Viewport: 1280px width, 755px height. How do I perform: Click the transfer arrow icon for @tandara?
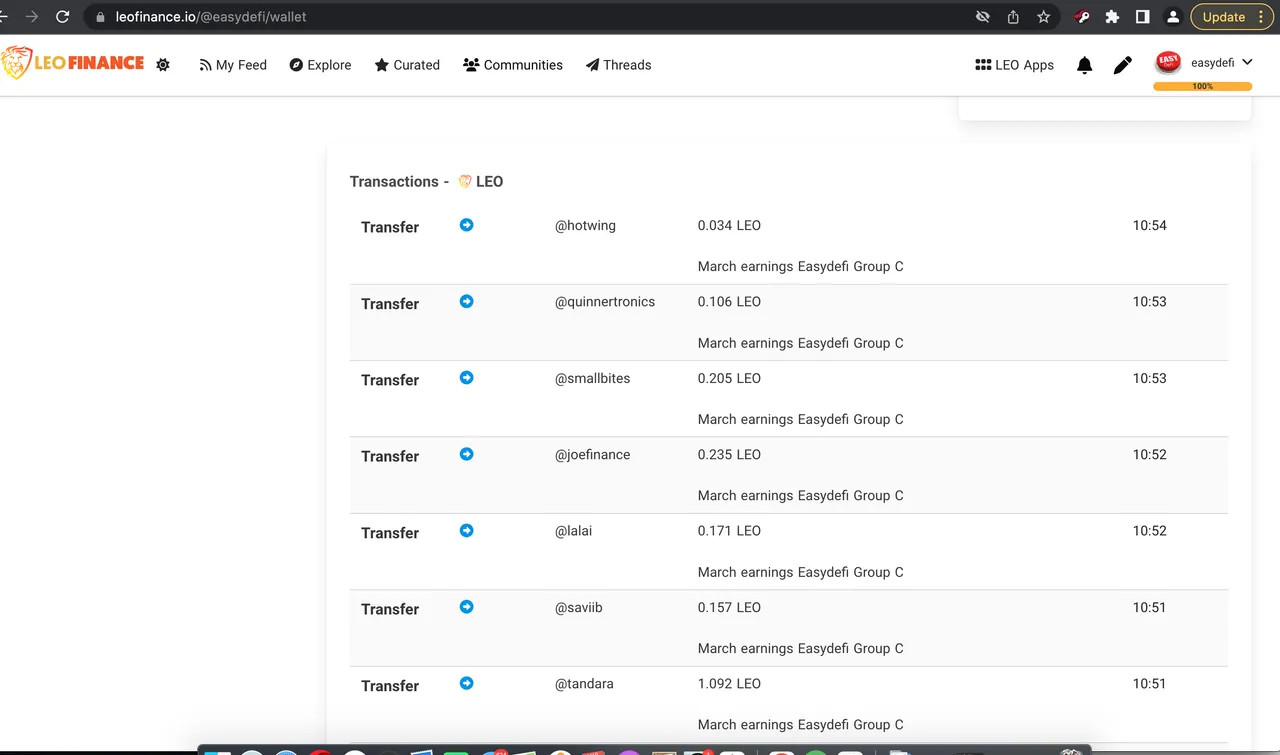[466, 683]
